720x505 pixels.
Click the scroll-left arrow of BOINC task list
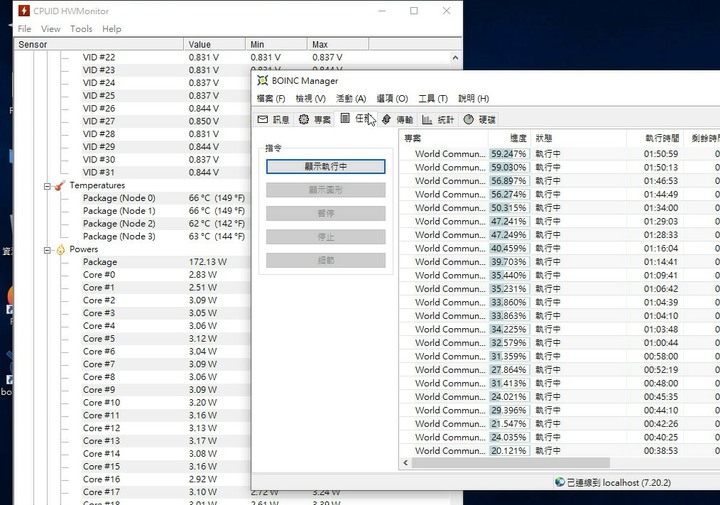[x=405, y=462]
